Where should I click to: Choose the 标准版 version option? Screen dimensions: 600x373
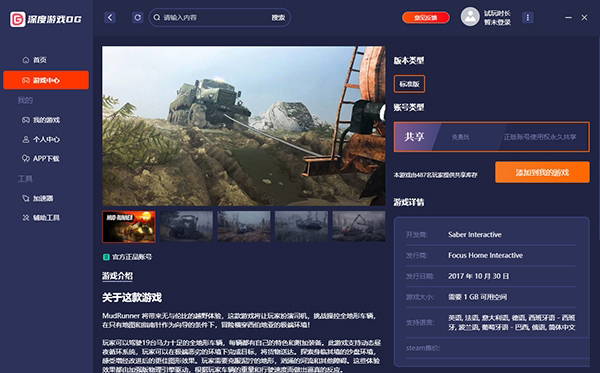[409, 84]
